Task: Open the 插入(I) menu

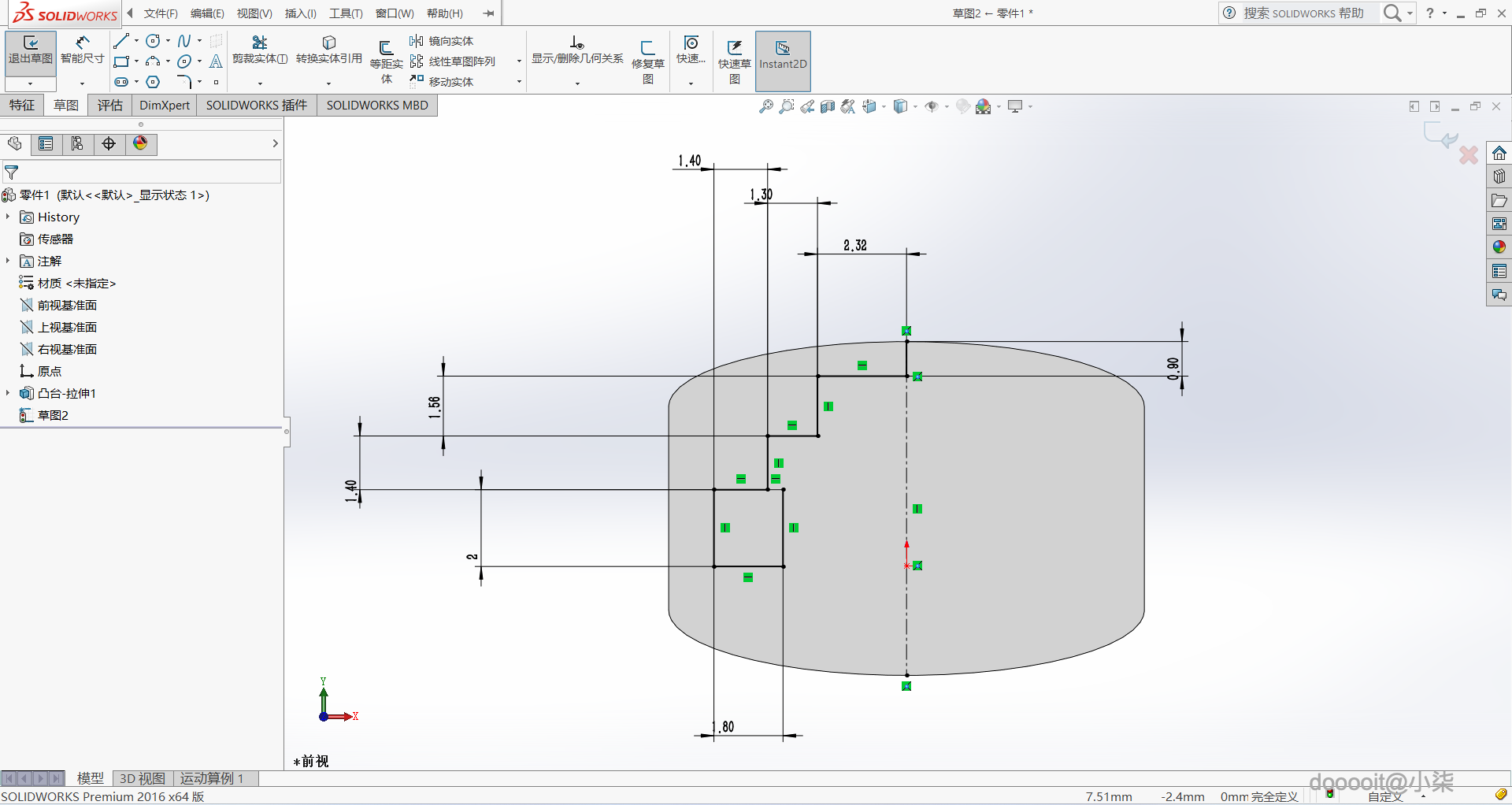Action: pyautogui.click(x=300, y=13)
